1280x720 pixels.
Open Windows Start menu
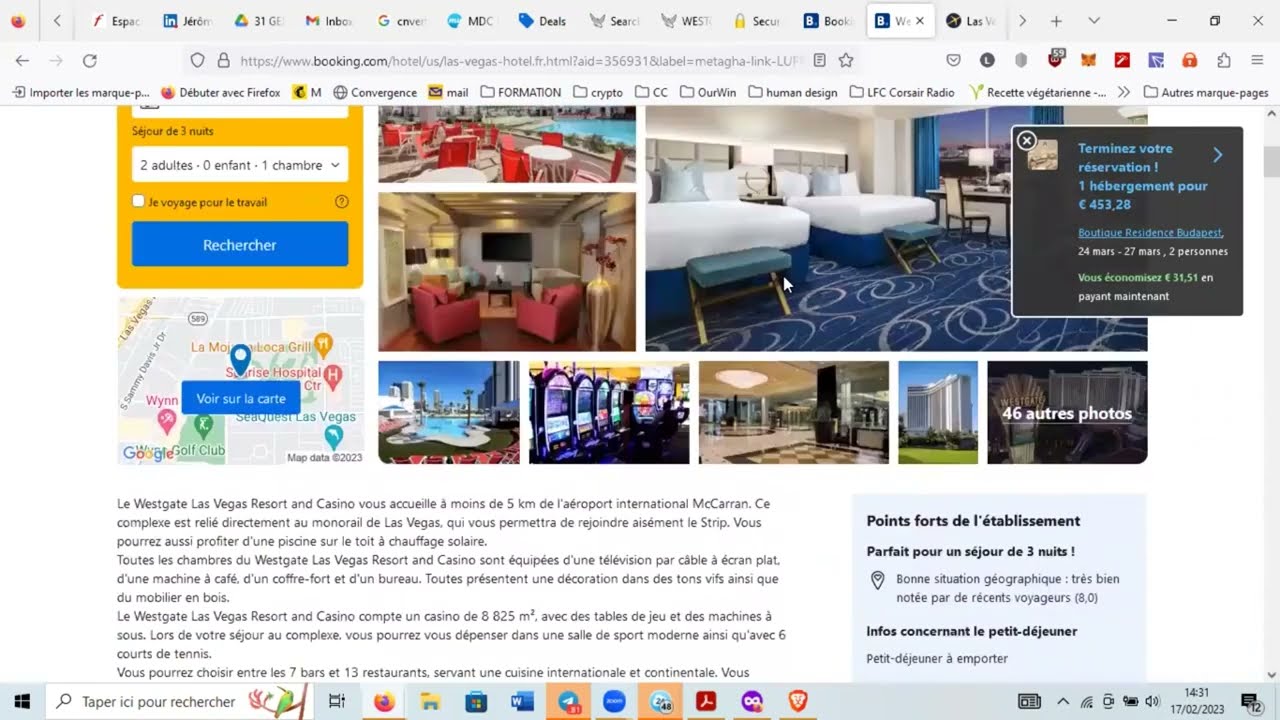21,701
